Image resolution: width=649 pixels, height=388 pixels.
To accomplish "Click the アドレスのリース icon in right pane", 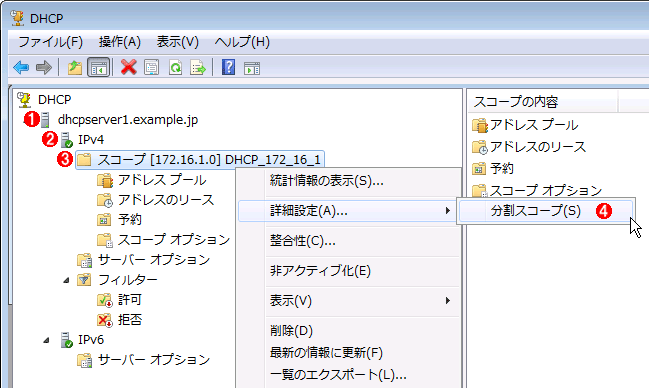I will (480, 147).
